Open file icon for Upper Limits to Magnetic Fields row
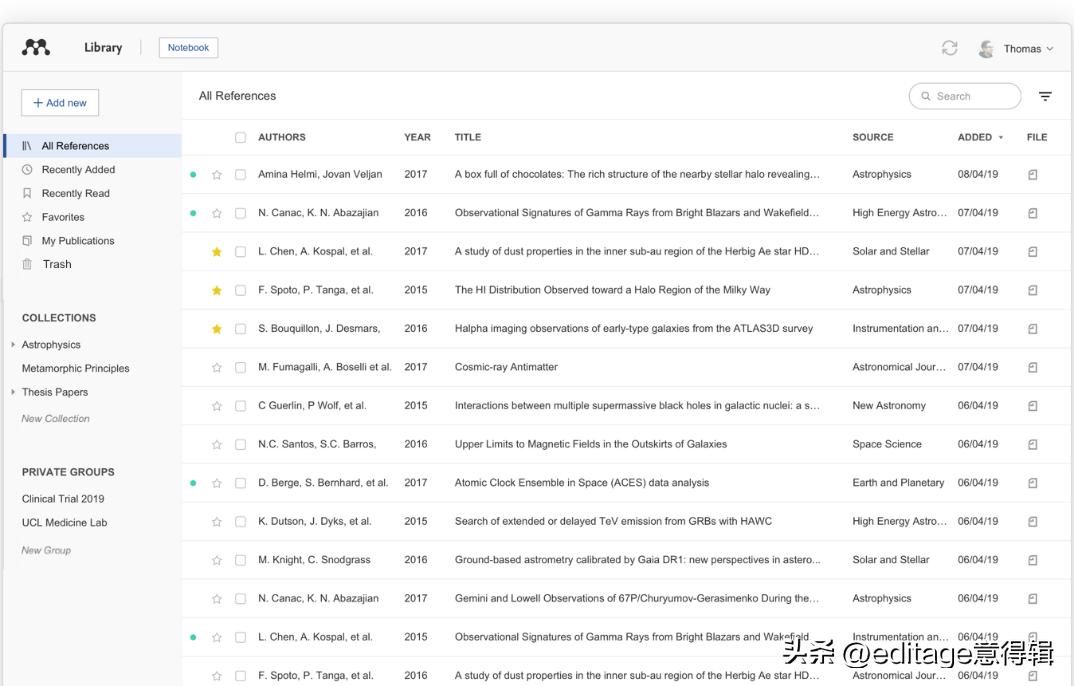 click(1032, 444)
